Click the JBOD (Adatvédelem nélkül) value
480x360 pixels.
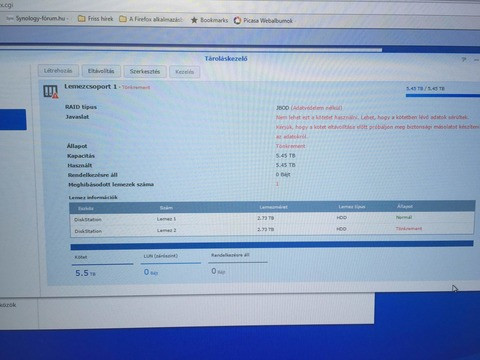tap(309, 108)
